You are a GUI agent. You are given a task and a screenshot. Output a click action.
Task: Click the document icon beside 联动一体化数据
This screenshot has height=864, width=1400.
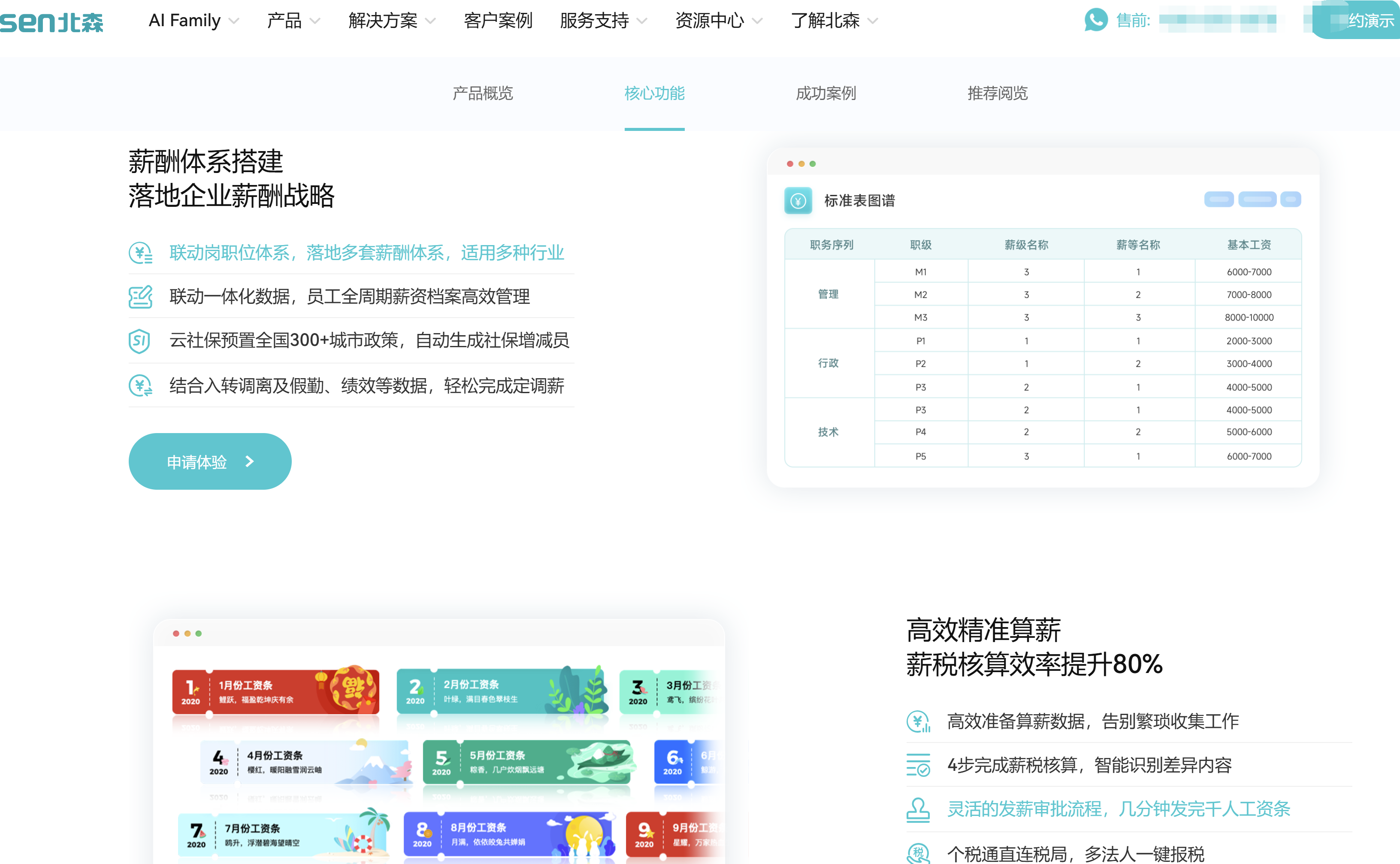pos(140,297)
